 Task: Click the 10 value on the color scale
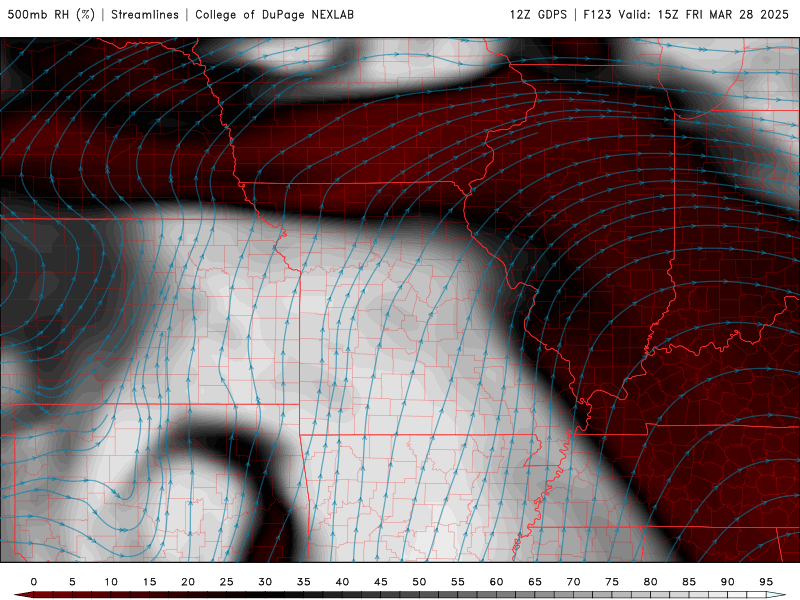click(x=111, y=582)
